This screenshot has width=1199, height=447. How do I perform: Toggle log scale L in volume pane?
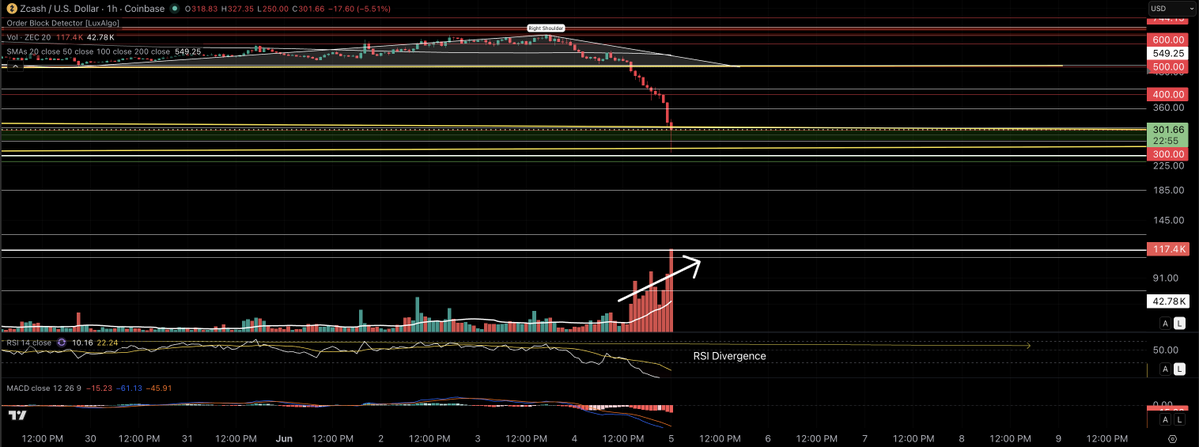1180,323
